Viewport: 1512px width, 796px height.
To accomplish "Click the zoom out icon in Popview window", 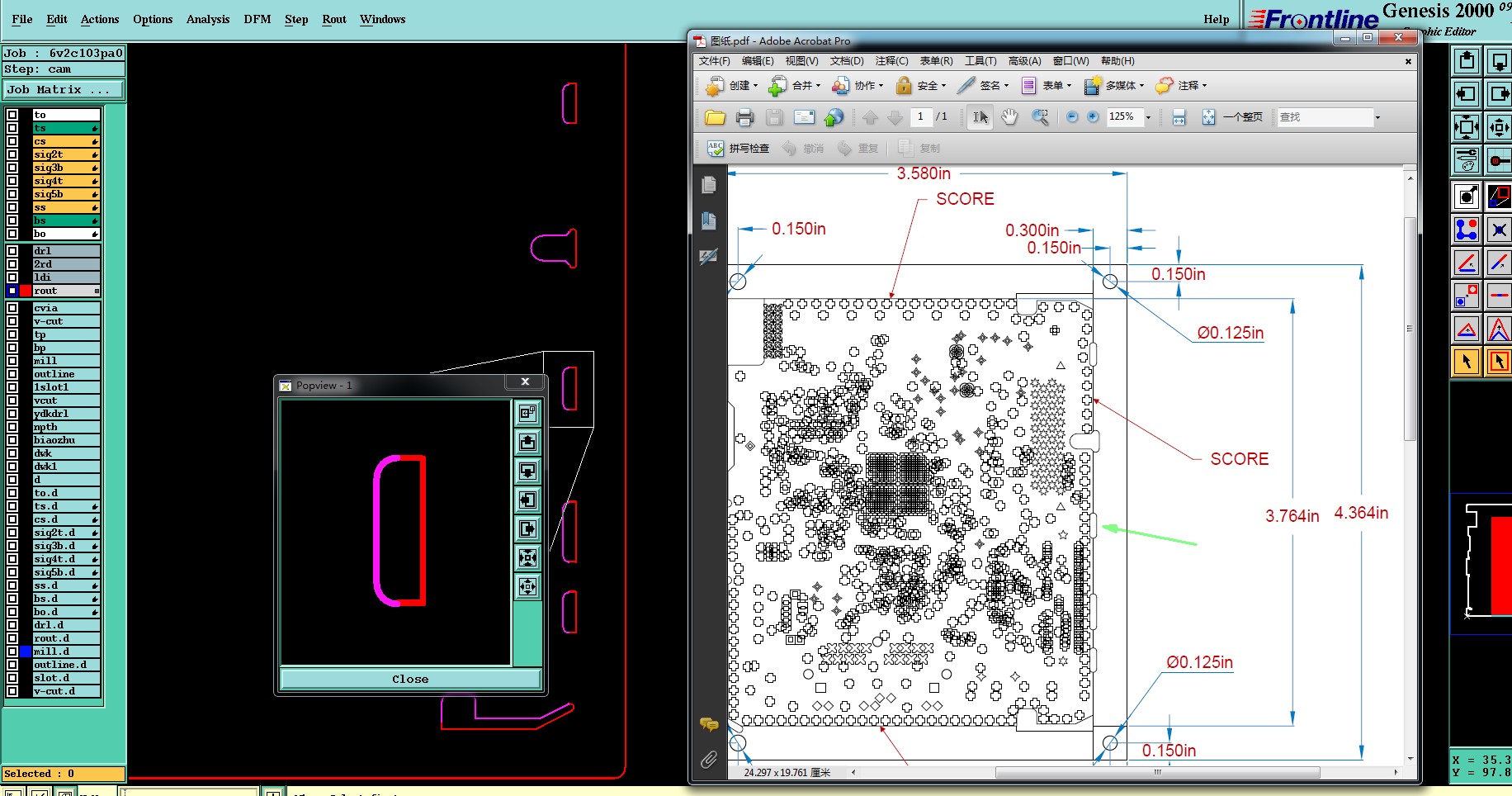I will [528, 587].
